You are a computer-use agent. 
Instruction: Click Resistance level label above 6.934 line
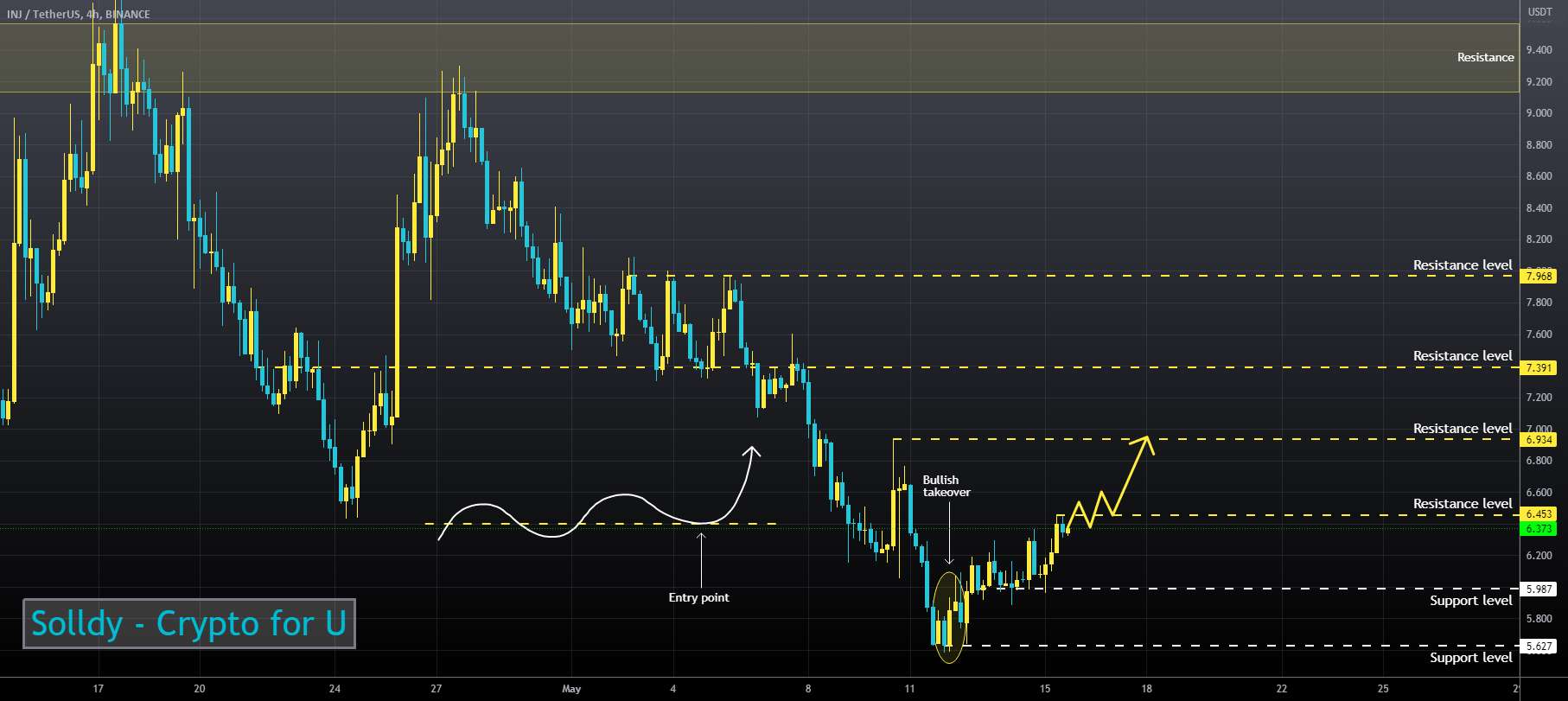coord(1463,429)
